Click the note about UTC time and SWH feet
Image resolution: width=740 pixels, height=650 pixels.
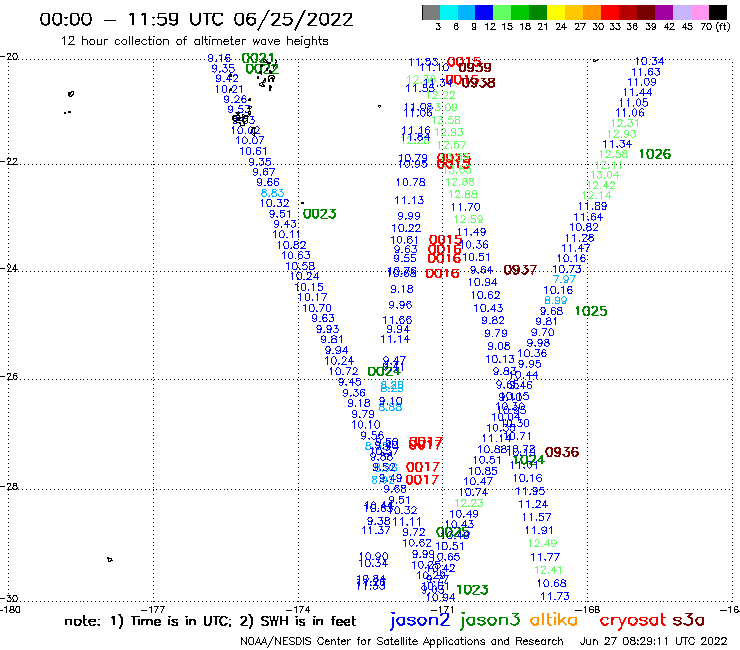click(x=210, y=621)
